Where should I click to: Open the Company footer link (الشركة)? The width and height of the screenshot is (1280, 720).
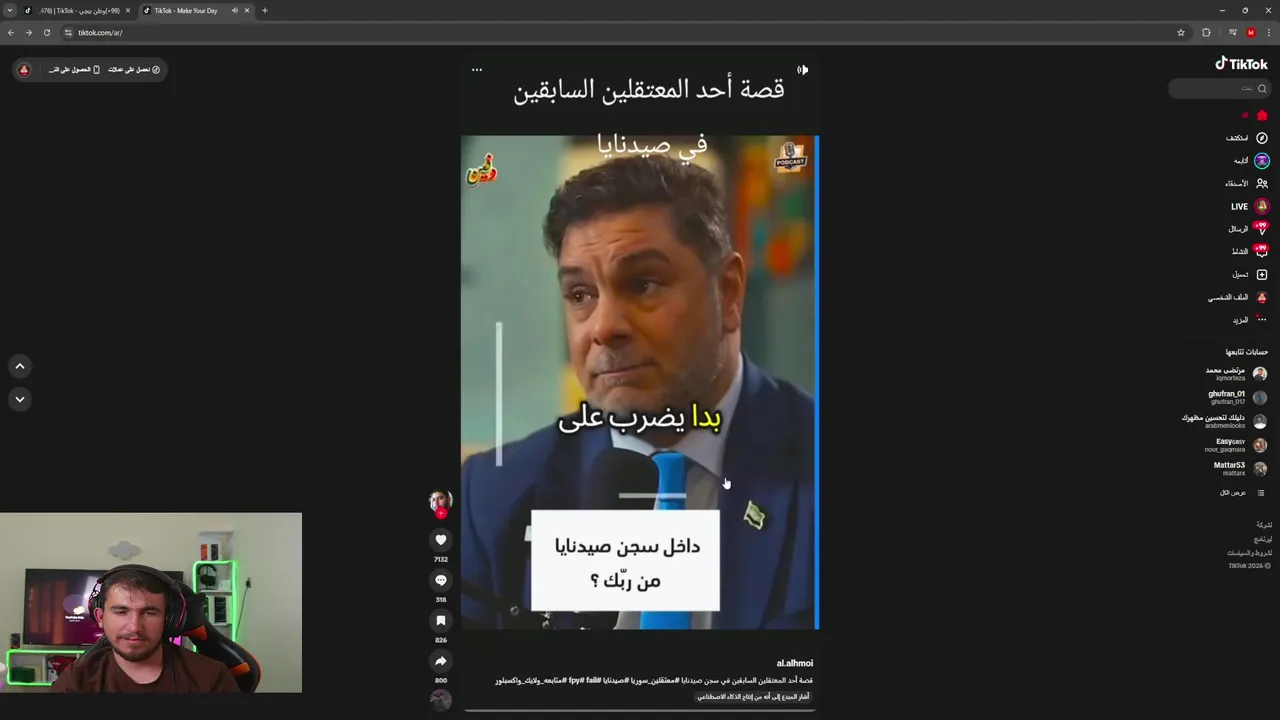pos(1264,525)
